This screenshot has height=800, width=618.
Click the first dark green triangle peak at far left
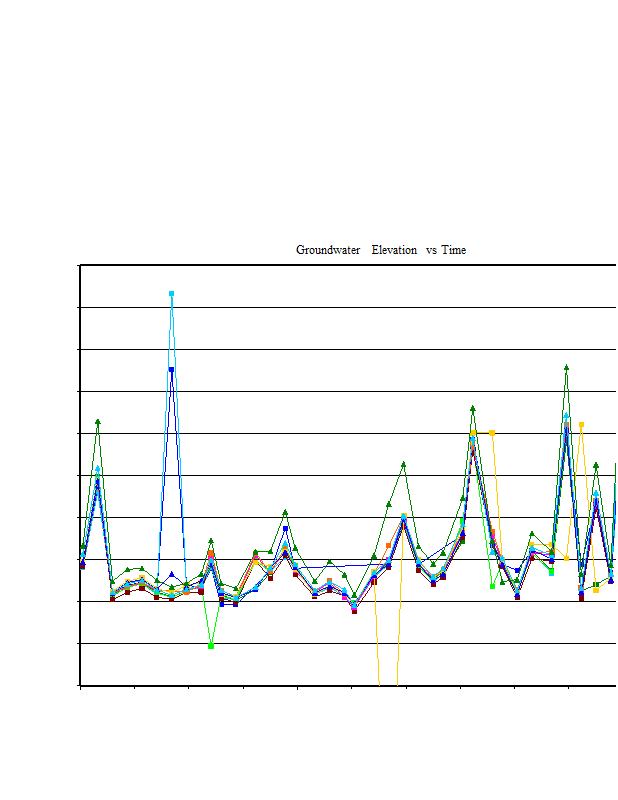98,421
